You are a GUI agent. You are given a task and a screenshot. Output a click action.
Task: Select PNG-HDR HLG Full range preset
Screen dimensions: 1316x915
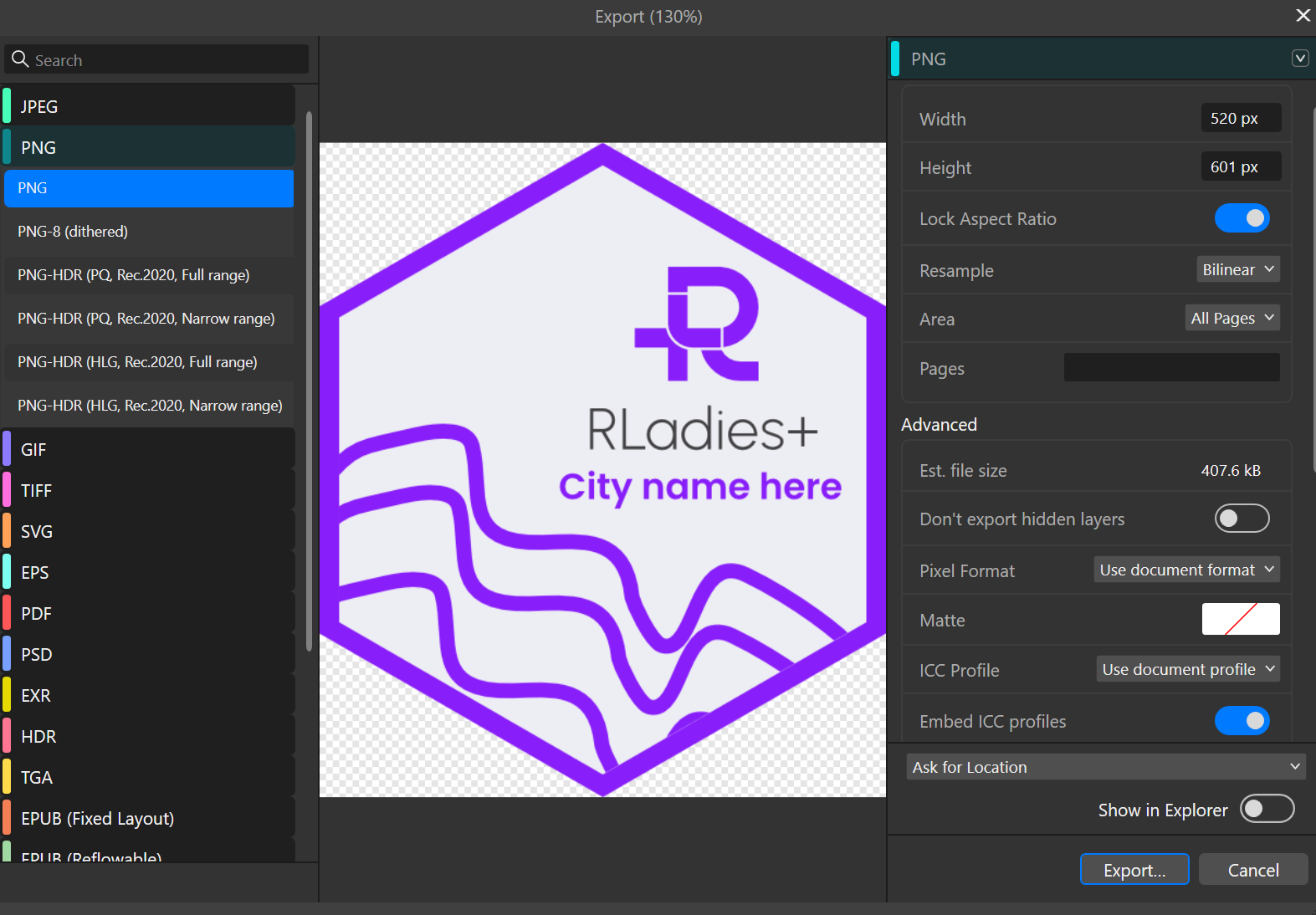point(149,362)
